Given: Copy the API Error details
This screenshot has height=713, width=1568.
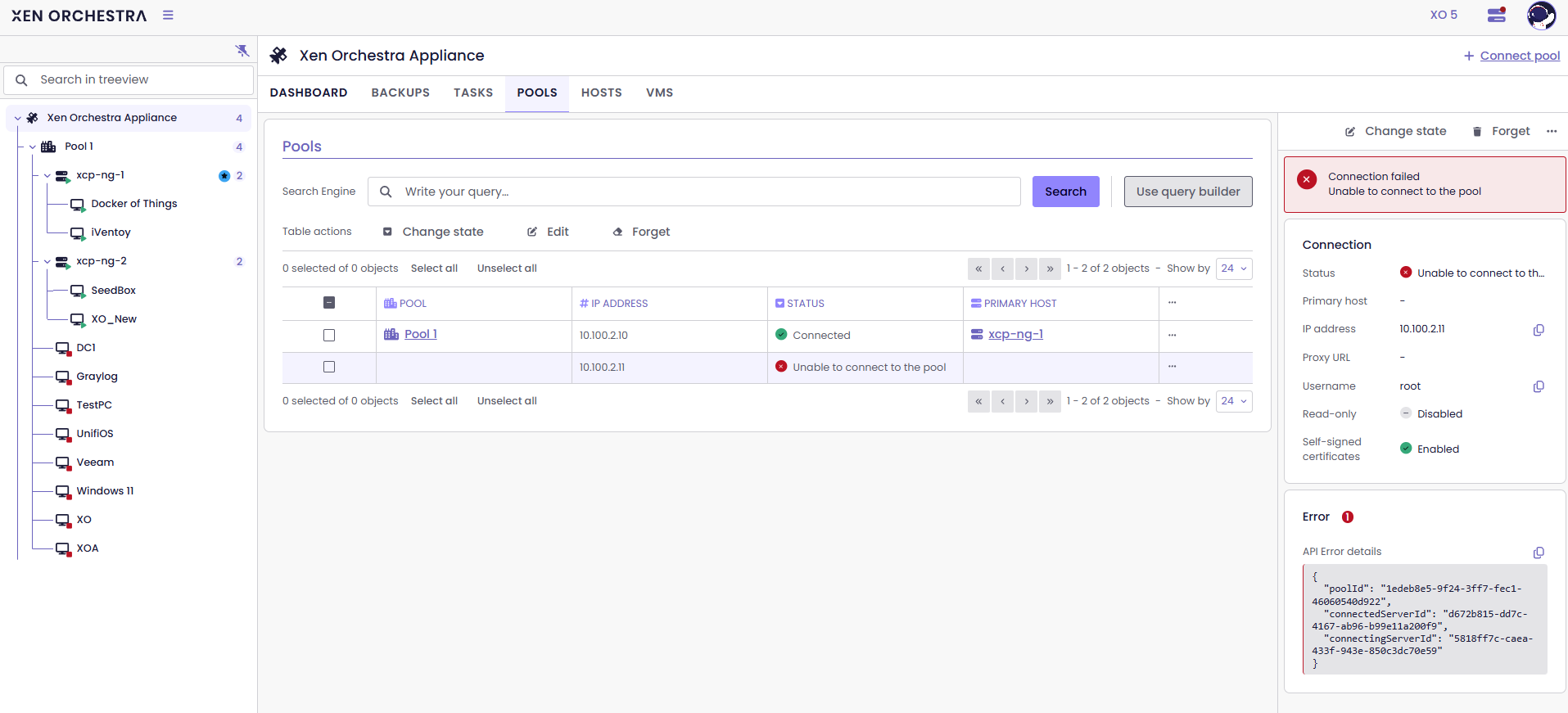Looking at the screenshot, I should (x=1539, y=553).
